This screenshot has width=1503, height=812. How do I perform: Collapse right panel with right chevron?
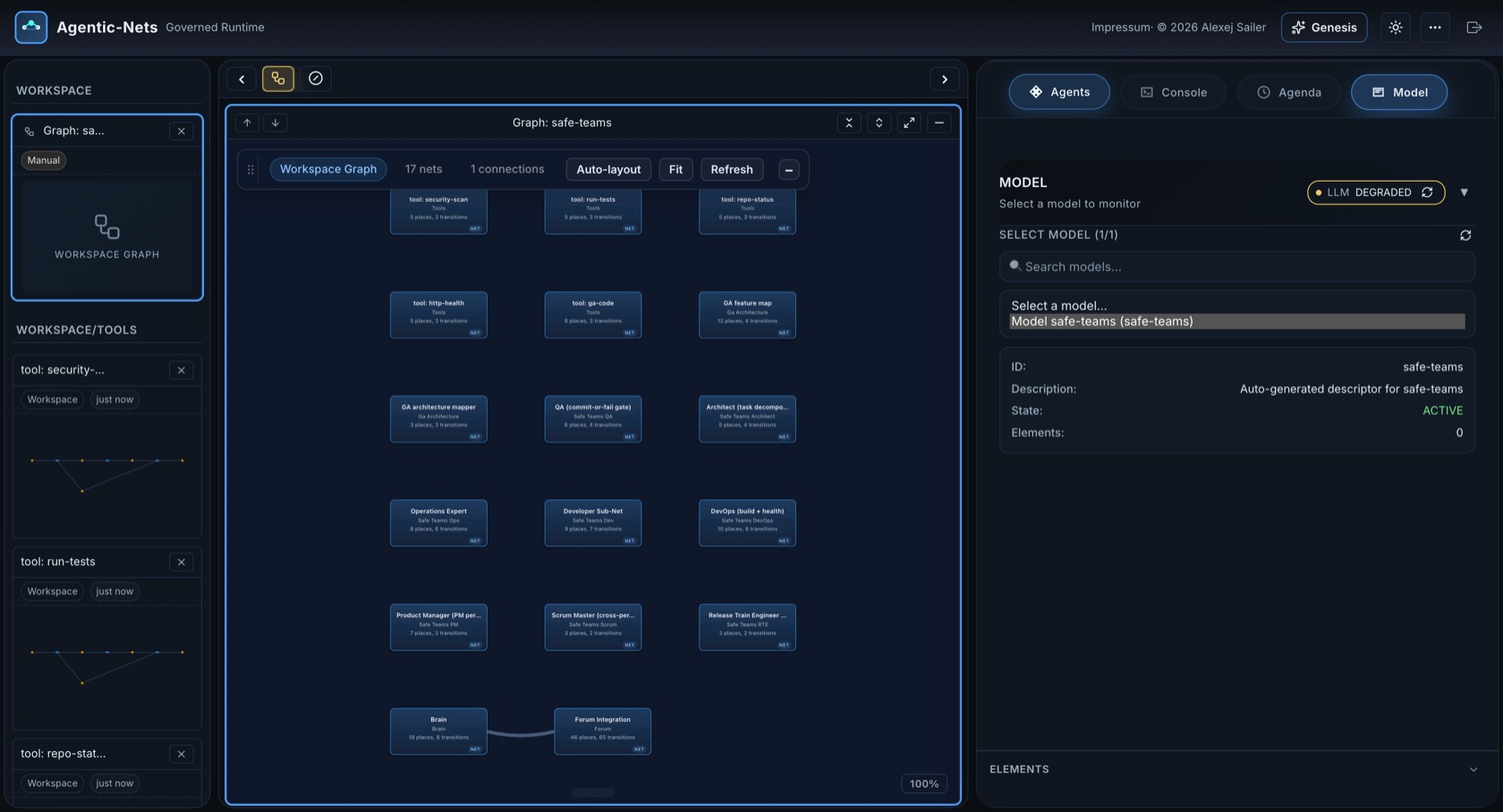pyautogui.click(x=945, y=79)
